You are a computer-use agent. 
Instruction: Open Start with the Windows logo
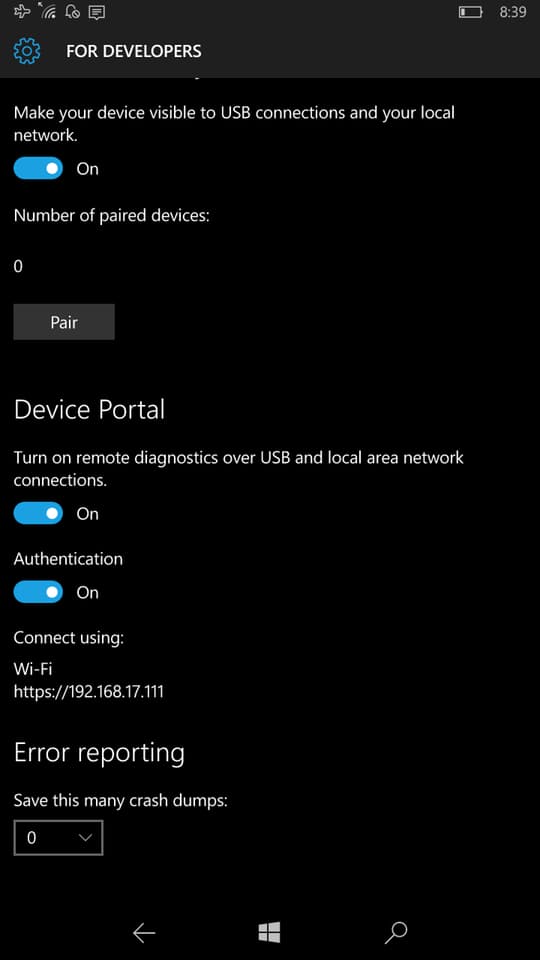pos(269,932)
